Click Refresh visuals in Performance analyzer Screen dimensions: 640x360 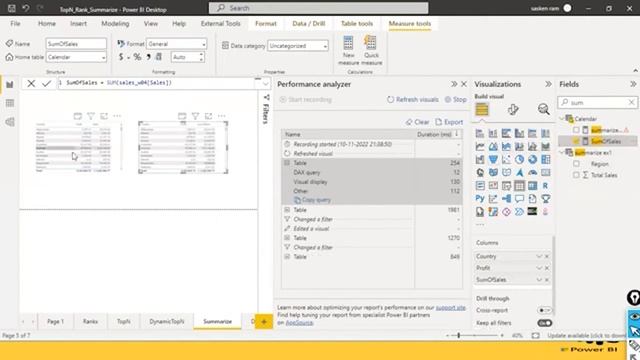click(413, 100)
